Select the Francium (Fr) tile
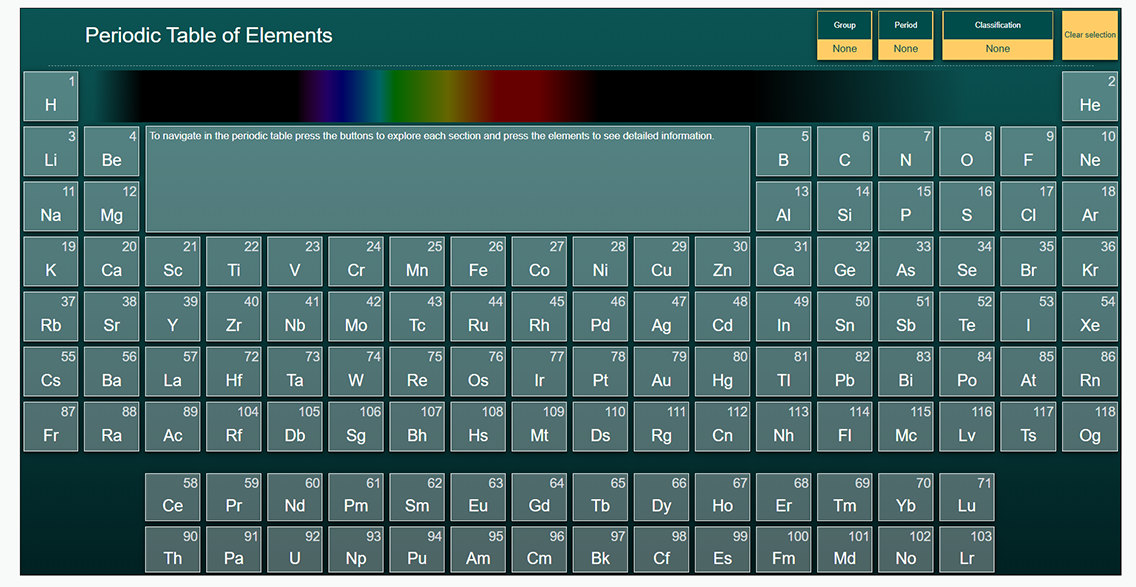This screenshot has width=1136, height=587. pos(51,427)
